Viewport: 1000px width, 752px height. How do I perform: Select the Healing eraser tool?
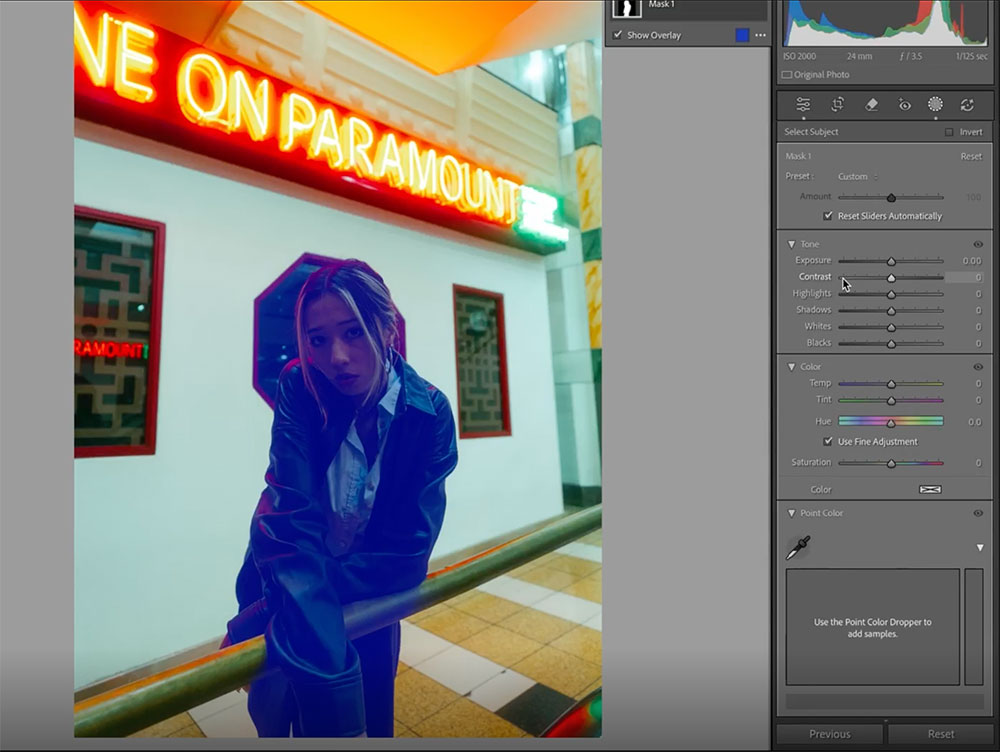point(871,105)
